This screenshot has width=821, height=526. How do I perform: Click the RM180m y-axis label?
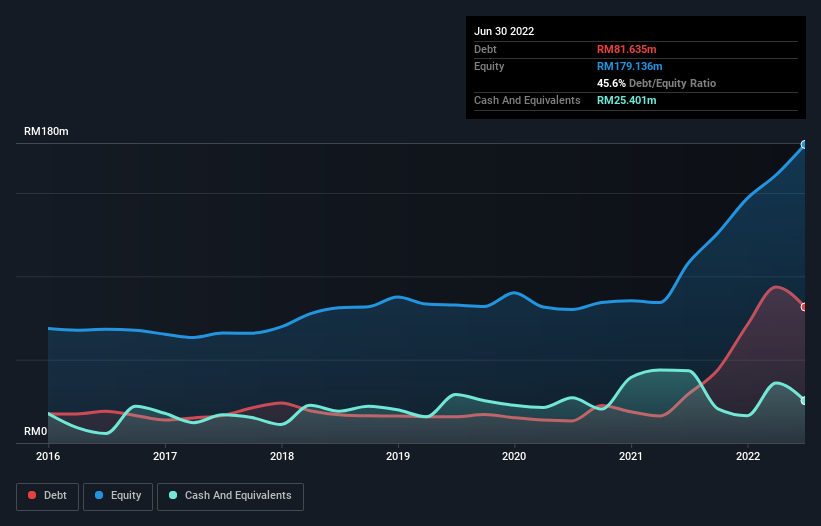click(46, 131)
